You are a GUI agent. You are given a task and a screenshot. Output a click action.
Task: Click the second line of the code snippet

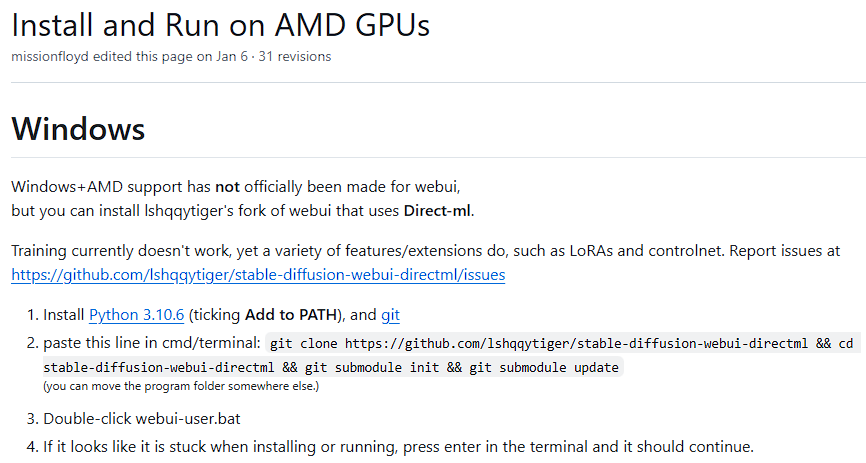click(x=331, y=367)
